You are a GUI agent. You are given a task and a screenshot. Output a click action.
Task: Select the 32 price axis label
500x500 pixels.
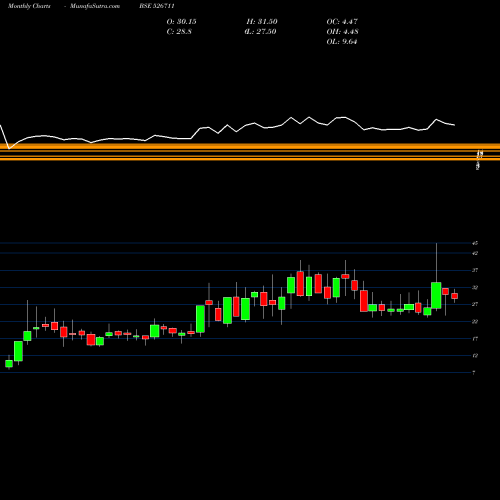(475, 287)
